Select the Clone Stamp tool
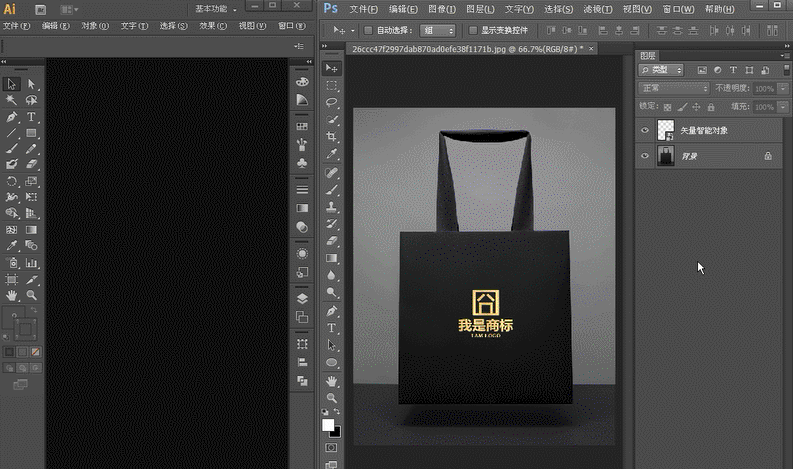Image resolution: width=793 pixels, height=469 pixels. 331,206
